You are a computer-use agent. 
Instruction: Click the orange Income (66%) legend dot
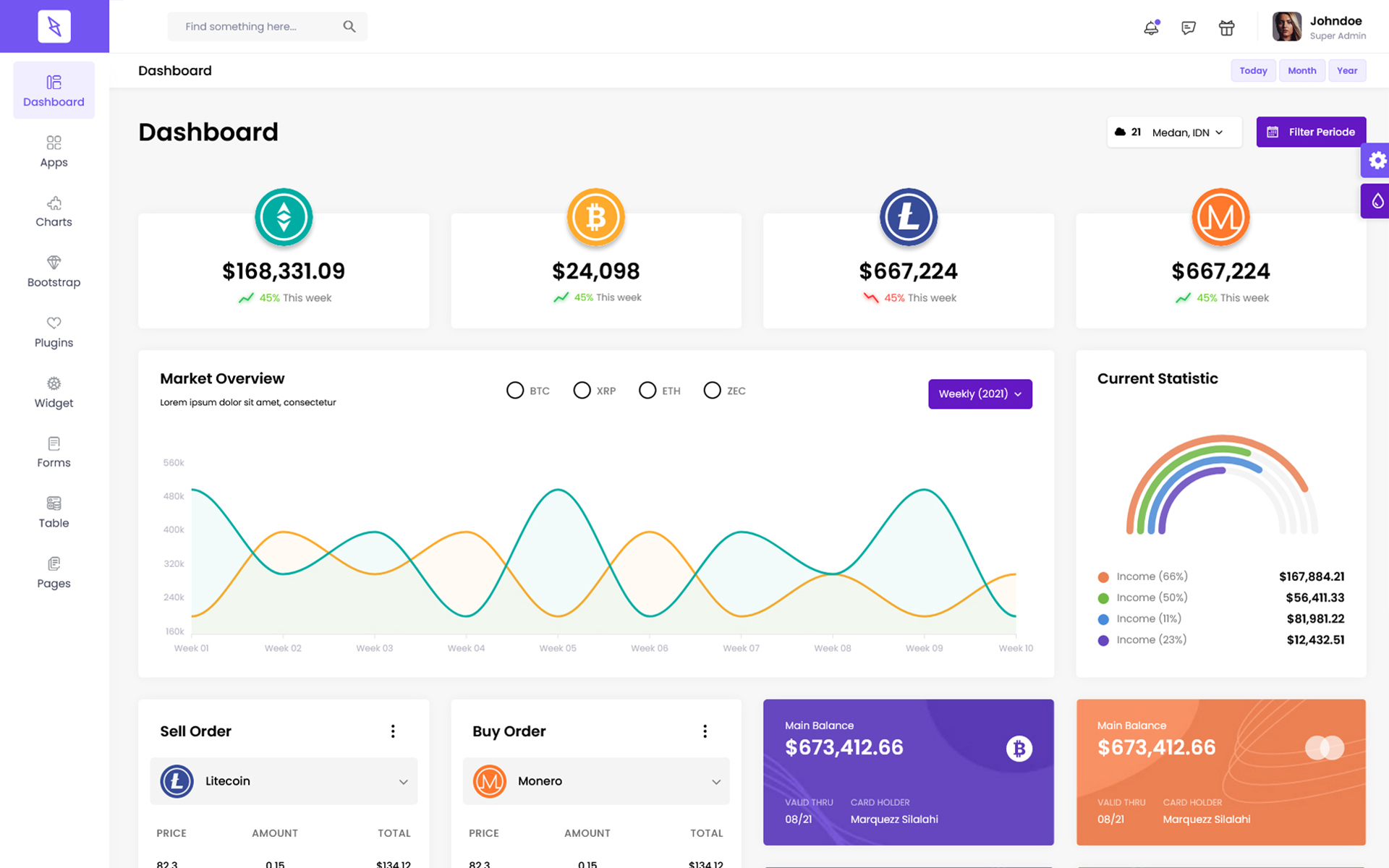[x=1103, y=577]
